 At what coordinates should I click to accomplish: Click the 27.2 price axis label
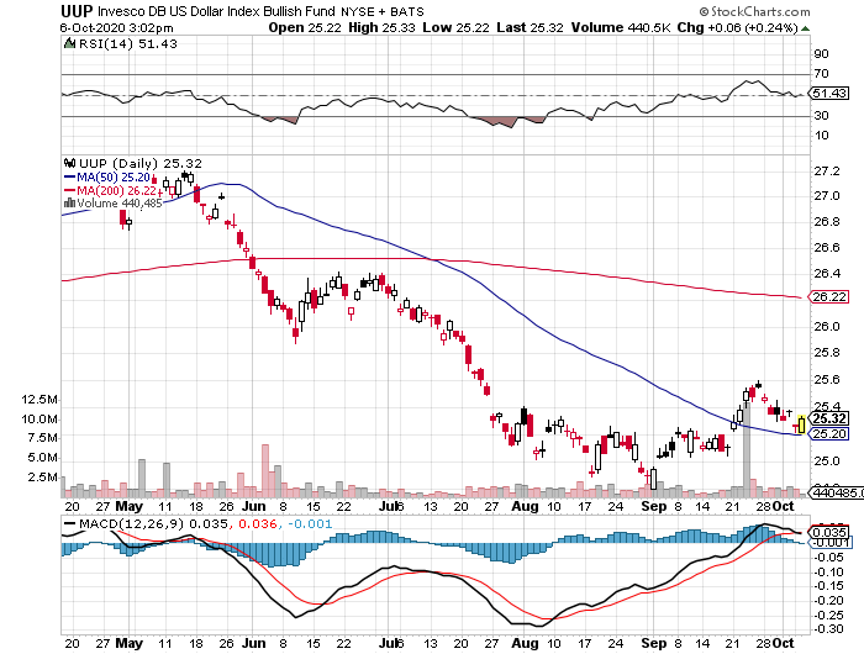click(827, 171)
